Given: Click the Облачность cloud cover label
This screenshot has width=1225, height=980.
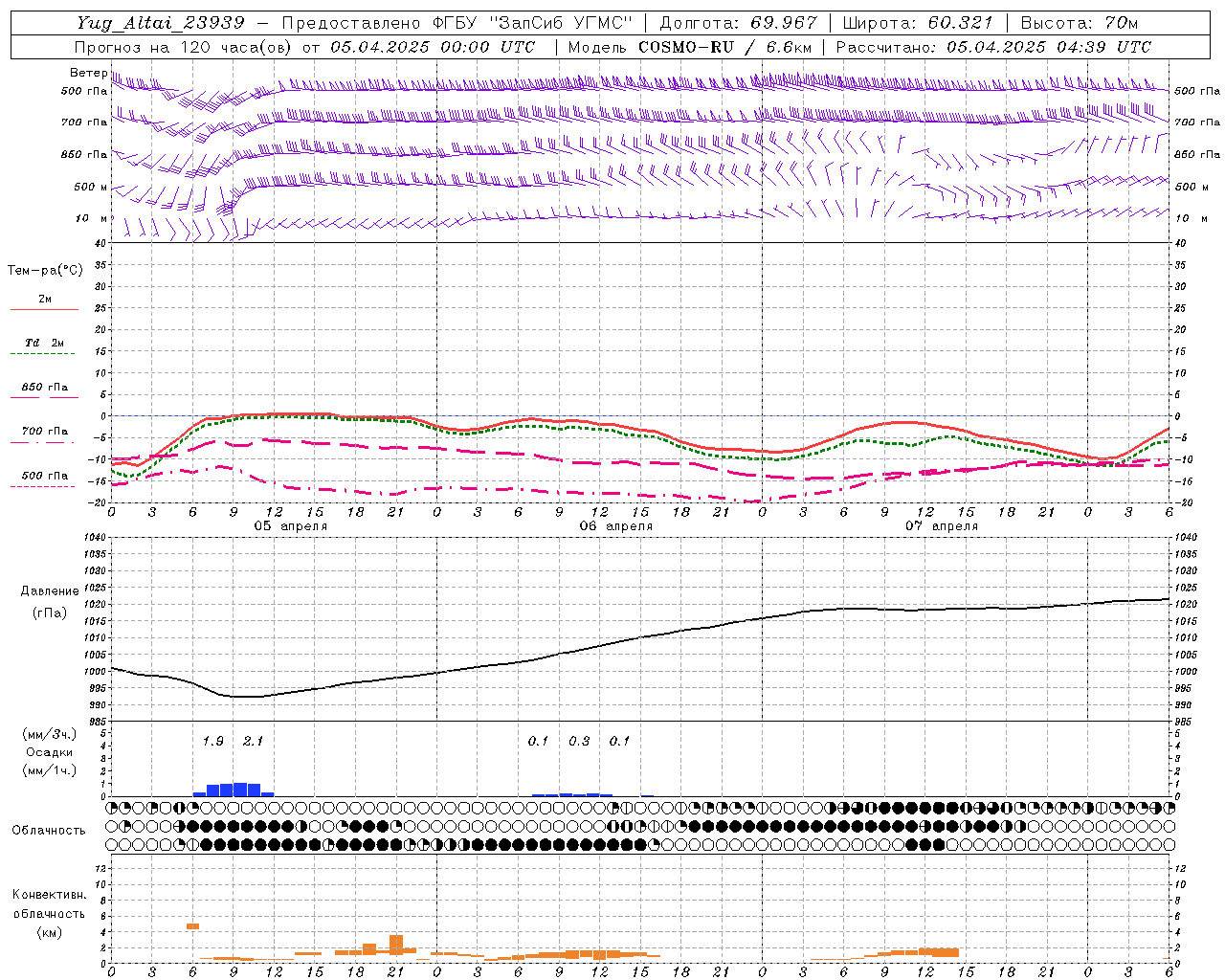Looking at the screenshot, I should point(49,831).
